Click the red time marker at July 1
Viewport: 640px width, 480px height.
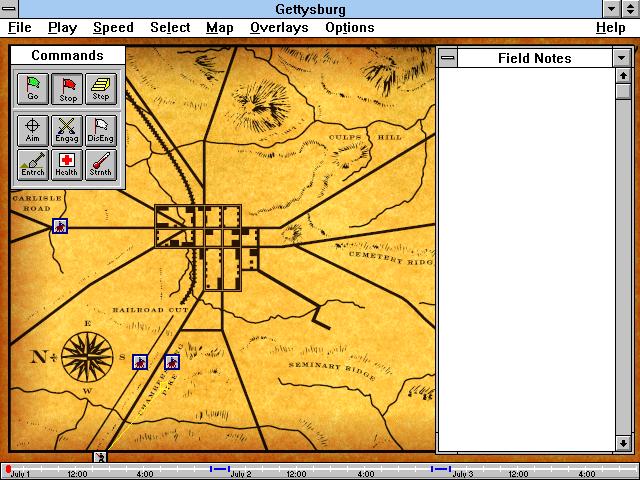[8, 470]
